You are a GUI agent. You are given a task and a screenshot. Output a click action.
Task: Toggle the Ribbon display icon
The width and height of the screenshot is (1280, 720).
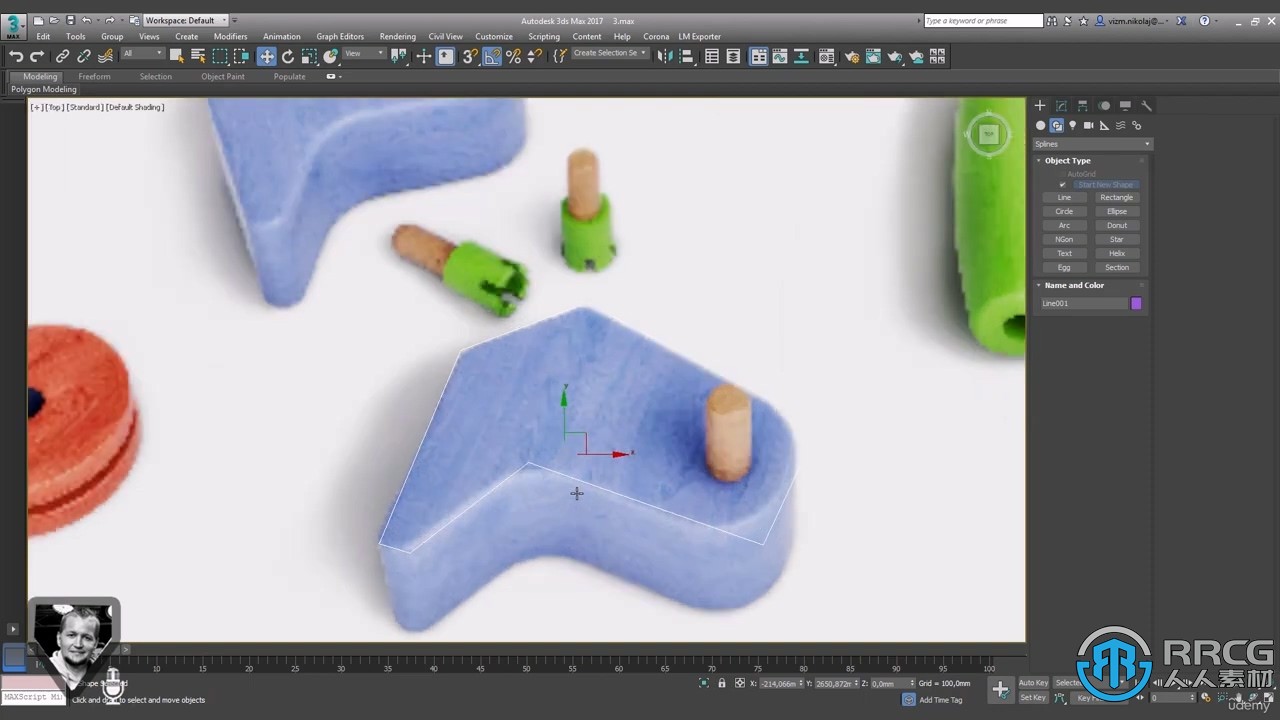point(759,57)
